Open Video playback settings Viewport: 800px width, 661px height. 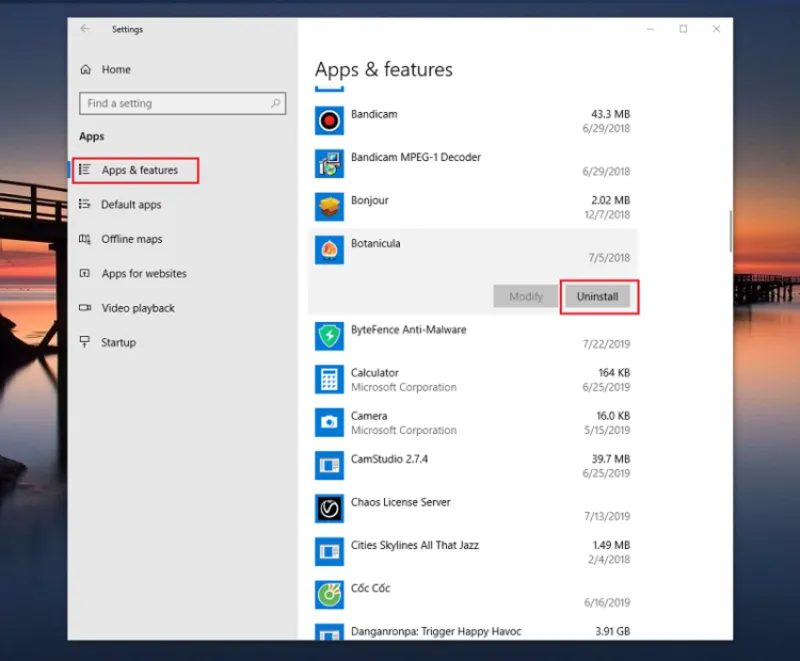pyautogui.click(x=138, y=308)
